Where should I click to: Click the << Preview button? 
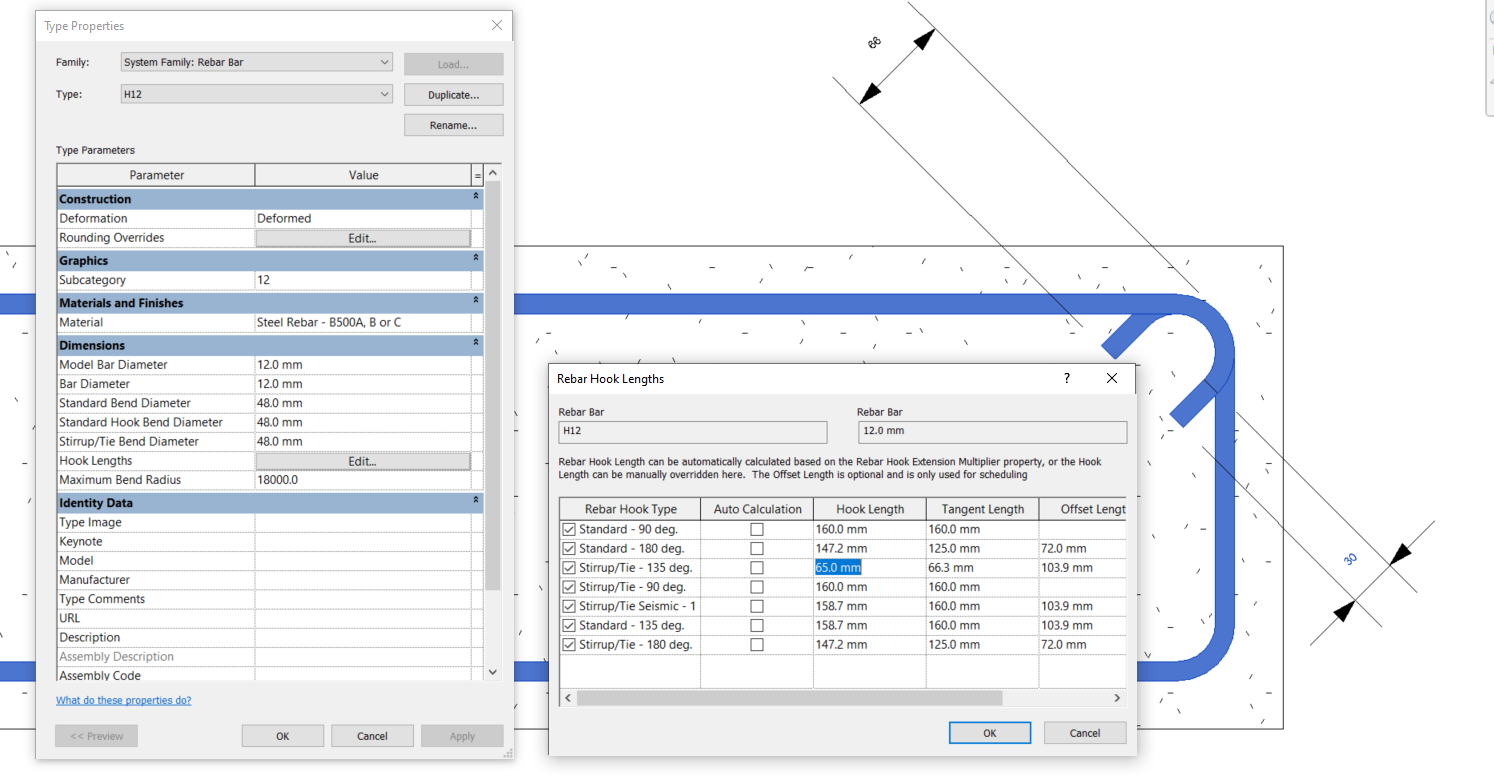click(96, 735)
